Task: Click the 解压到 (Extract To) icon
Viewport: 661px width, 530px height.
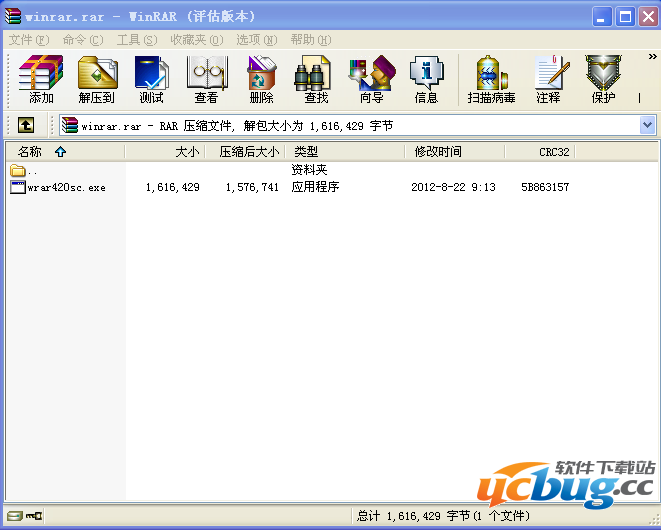Action: click(97, 79)
